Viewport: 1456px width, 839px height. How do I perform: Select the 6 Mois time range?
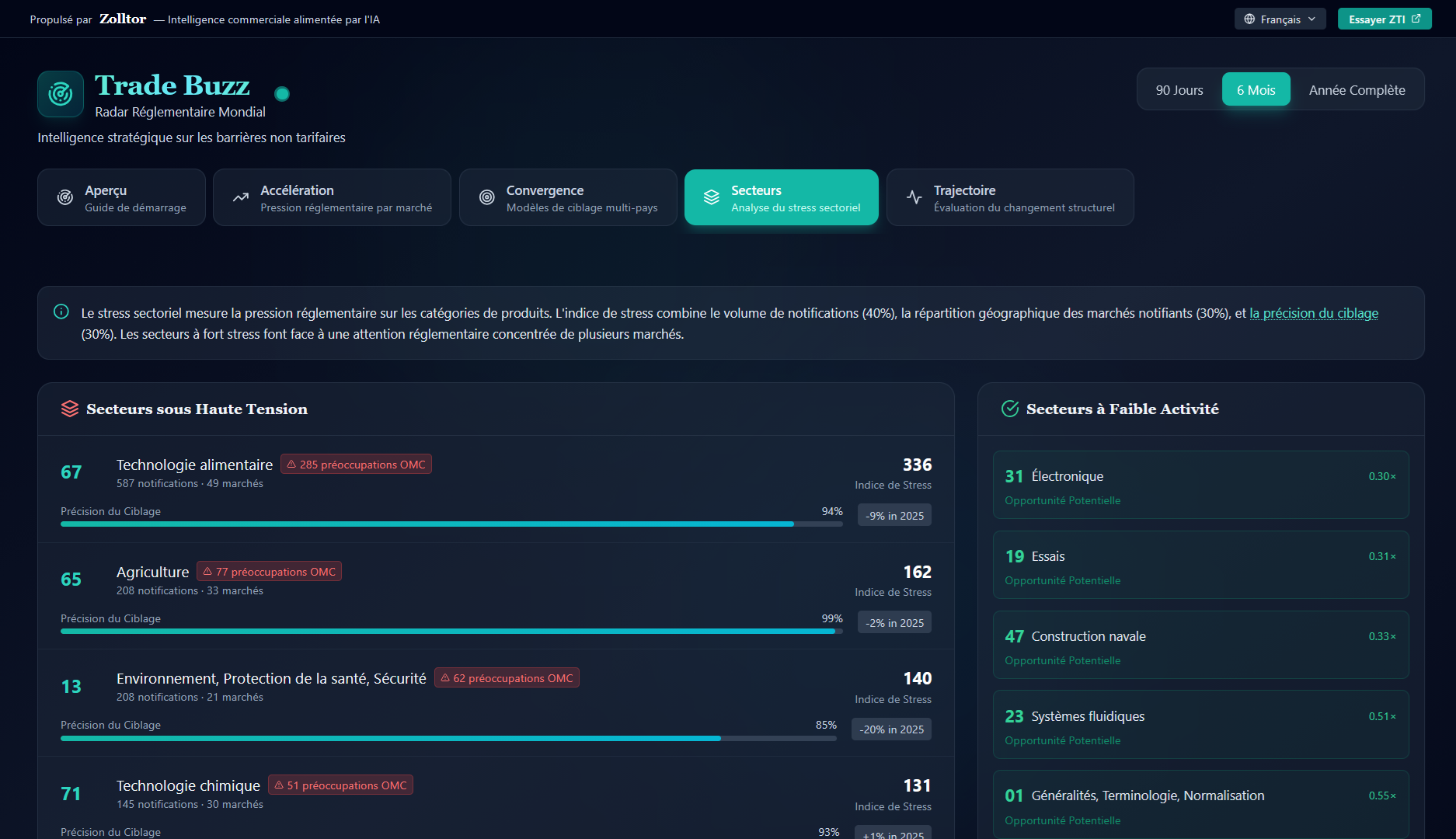[x=1256, y=89]
